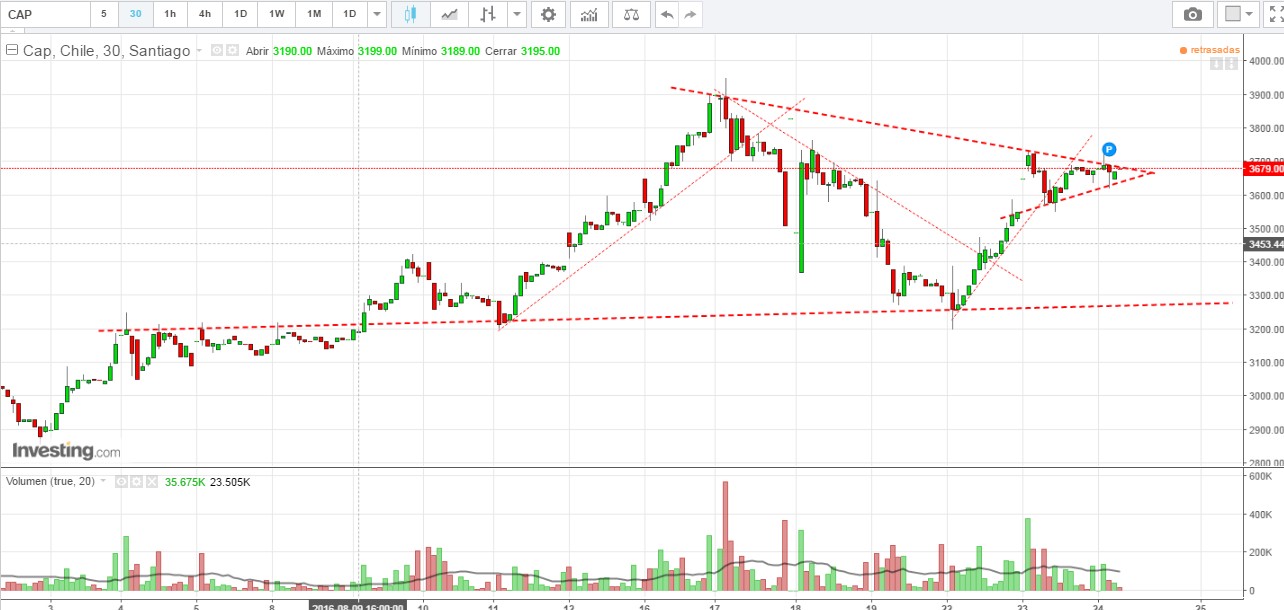
Task: Open chart settings gear
Action: (548, 14)
